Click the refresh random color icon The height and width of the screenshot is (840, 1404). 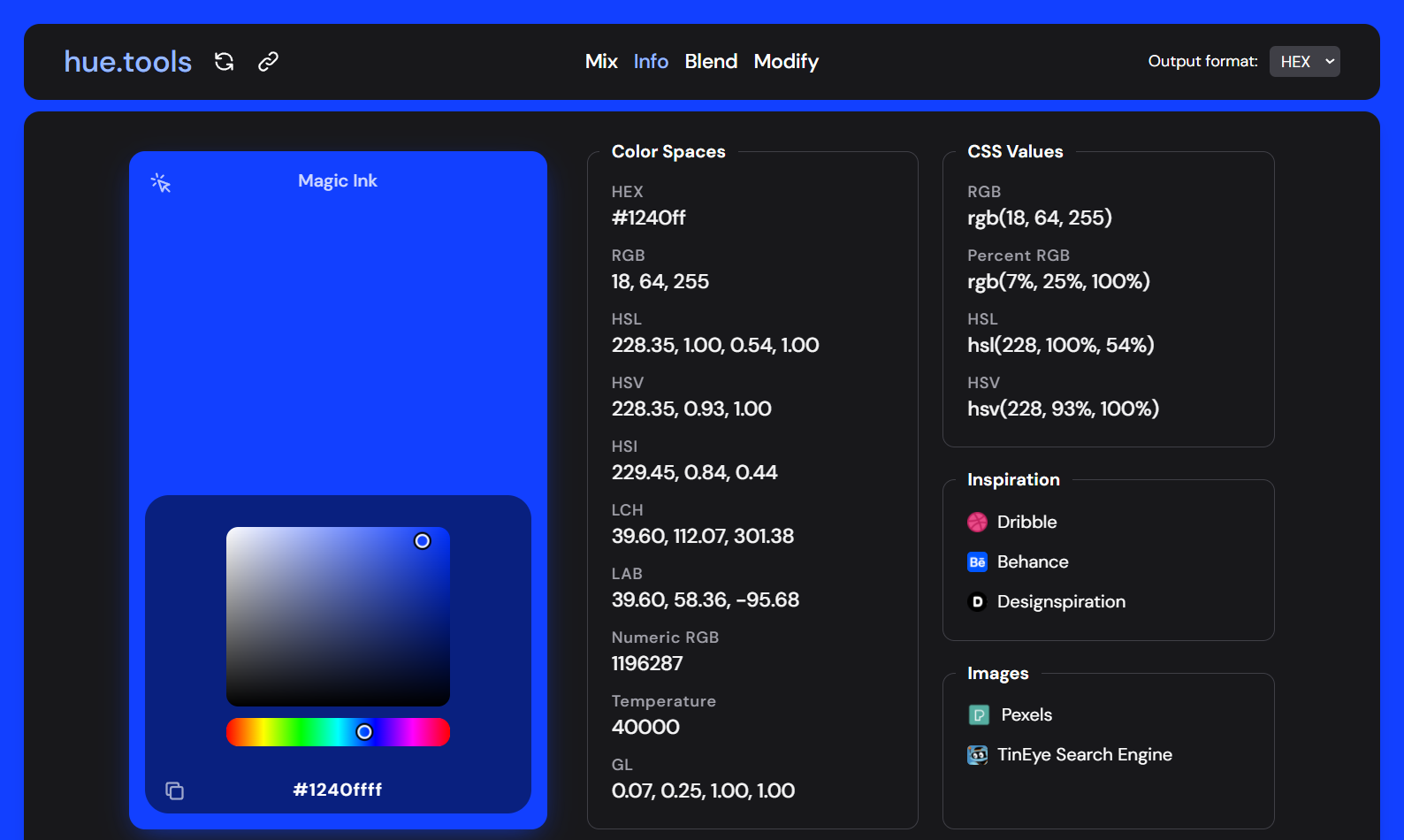coord(225,61)
